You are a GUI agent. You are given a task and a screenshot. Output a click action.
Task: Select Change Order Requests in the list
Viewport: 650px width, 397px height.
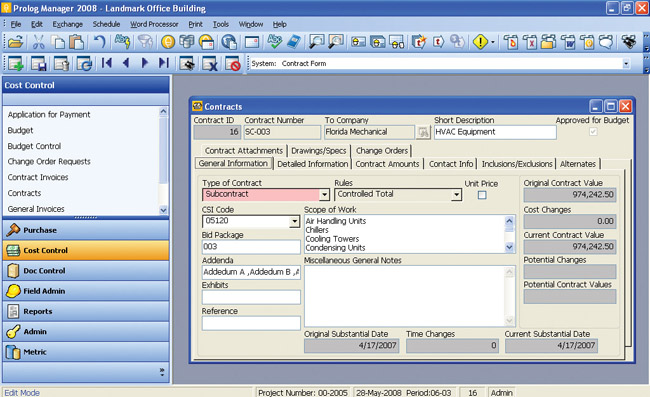[x=49, y=162]
